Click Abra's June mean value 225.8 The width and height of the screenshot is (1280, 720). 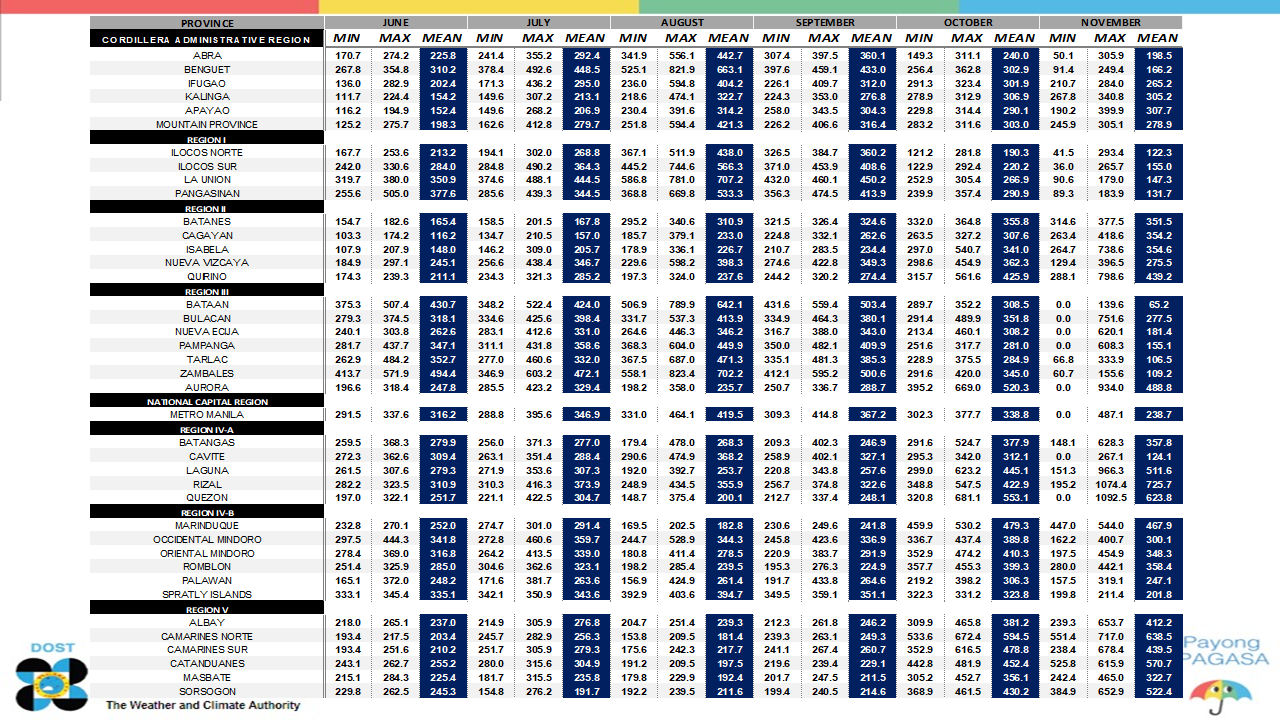[442, 56]
